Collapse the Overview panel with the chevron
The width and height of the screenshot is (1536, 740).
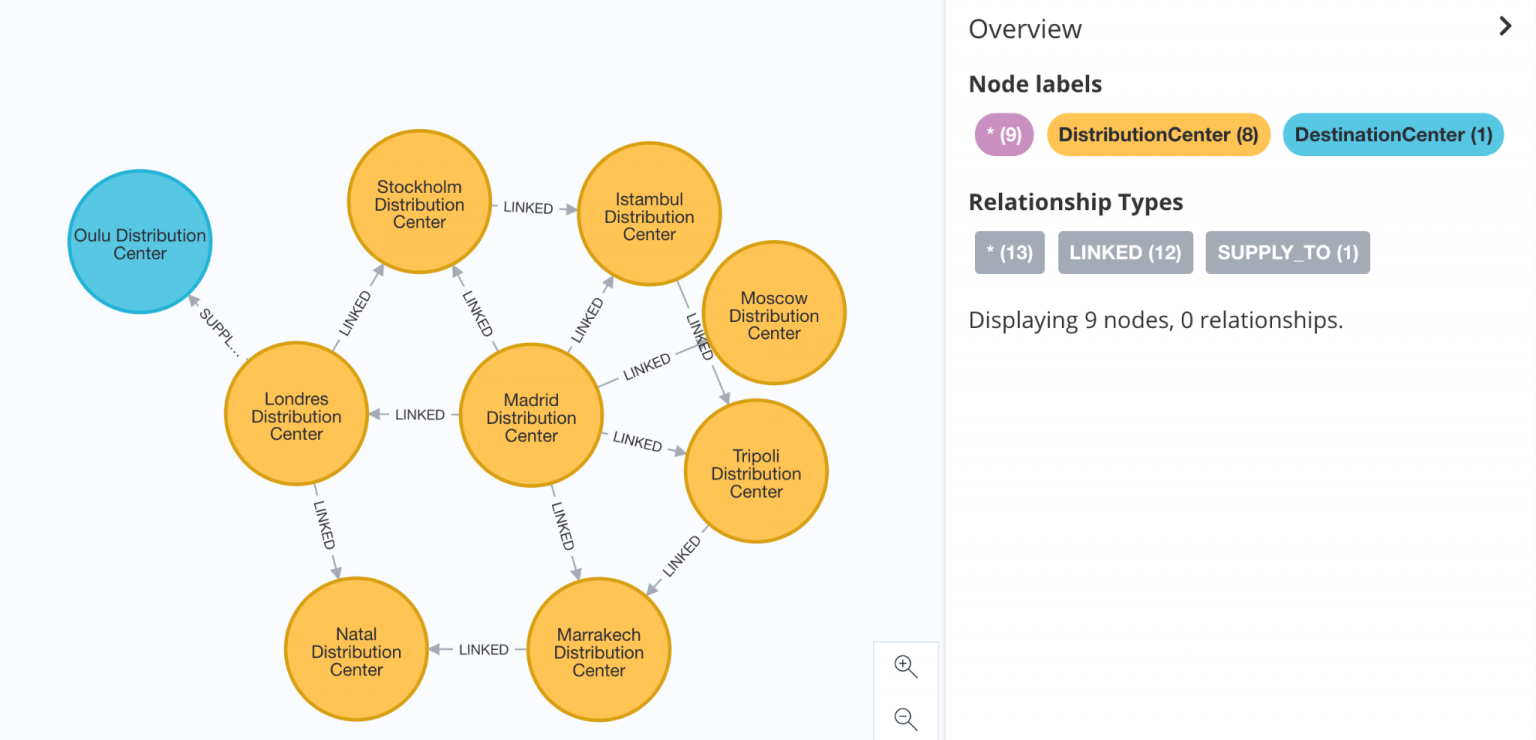coord(1505,26)
